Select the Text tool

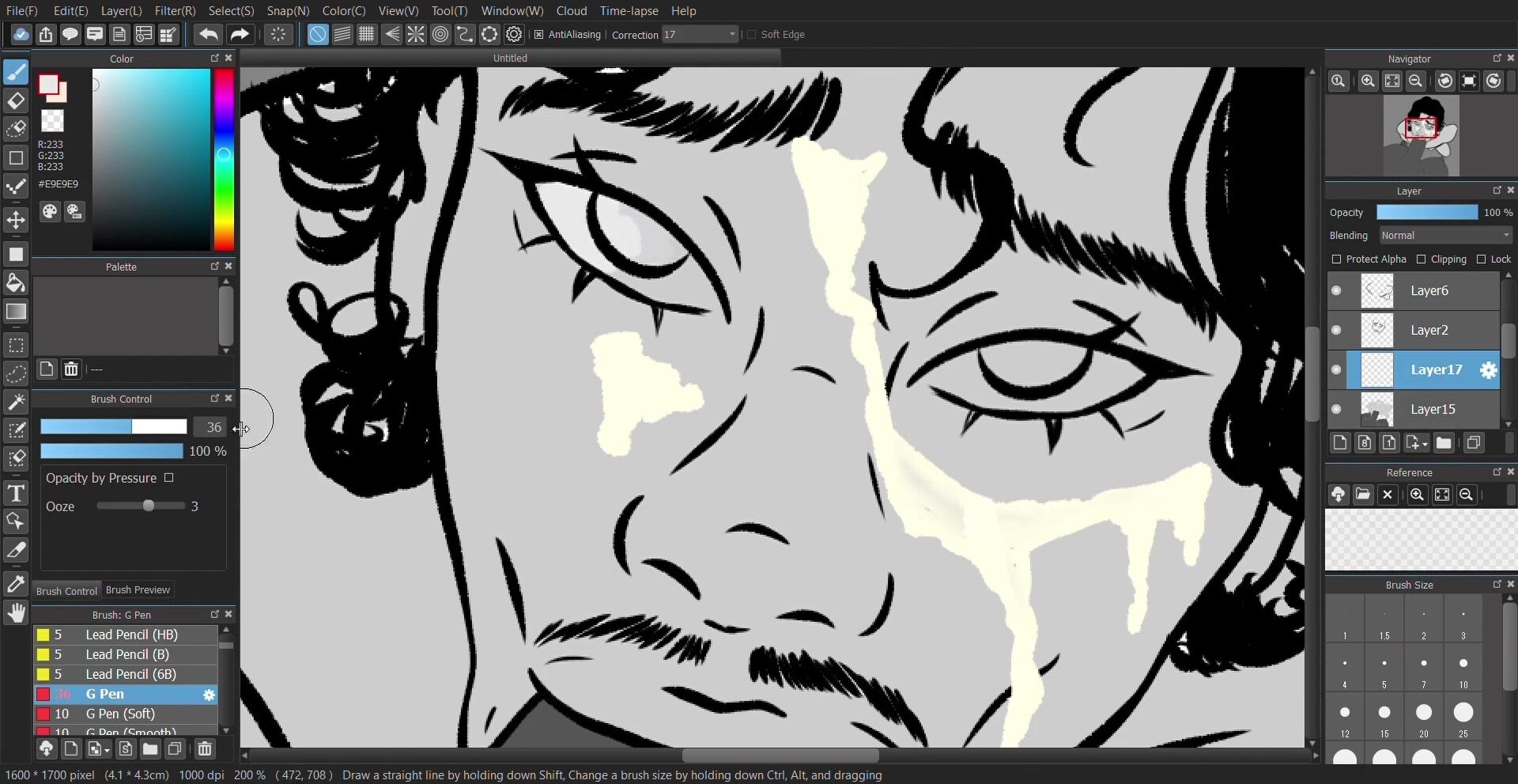pos(16,494)
